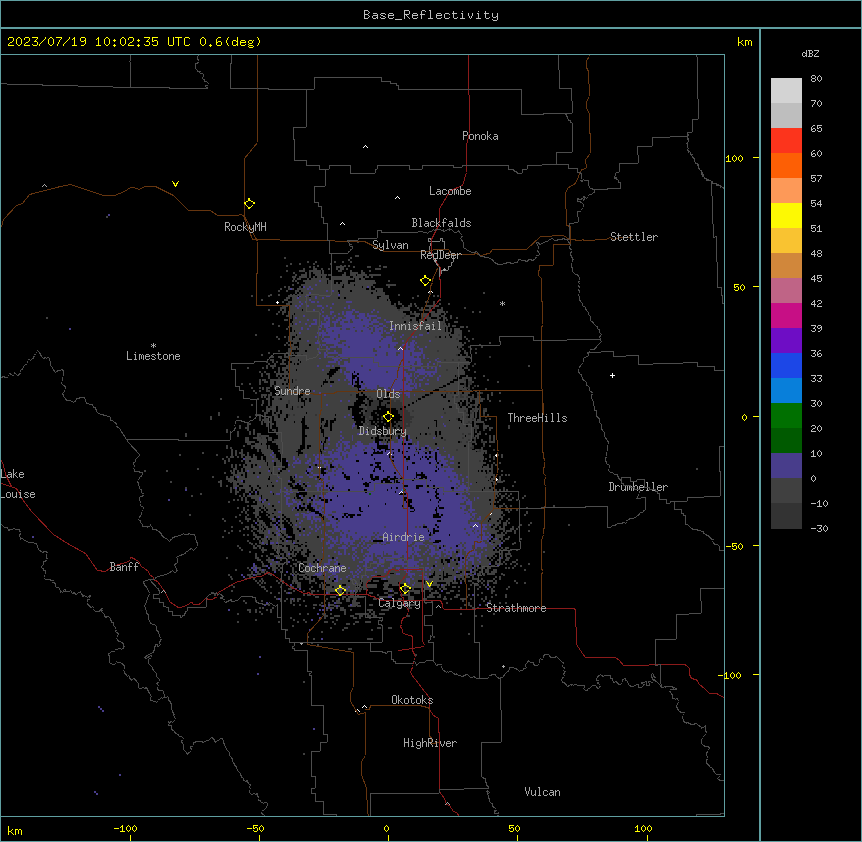Select the purple 10 dBZ color swatch
The image size is (862, 842).
point(786,466)
